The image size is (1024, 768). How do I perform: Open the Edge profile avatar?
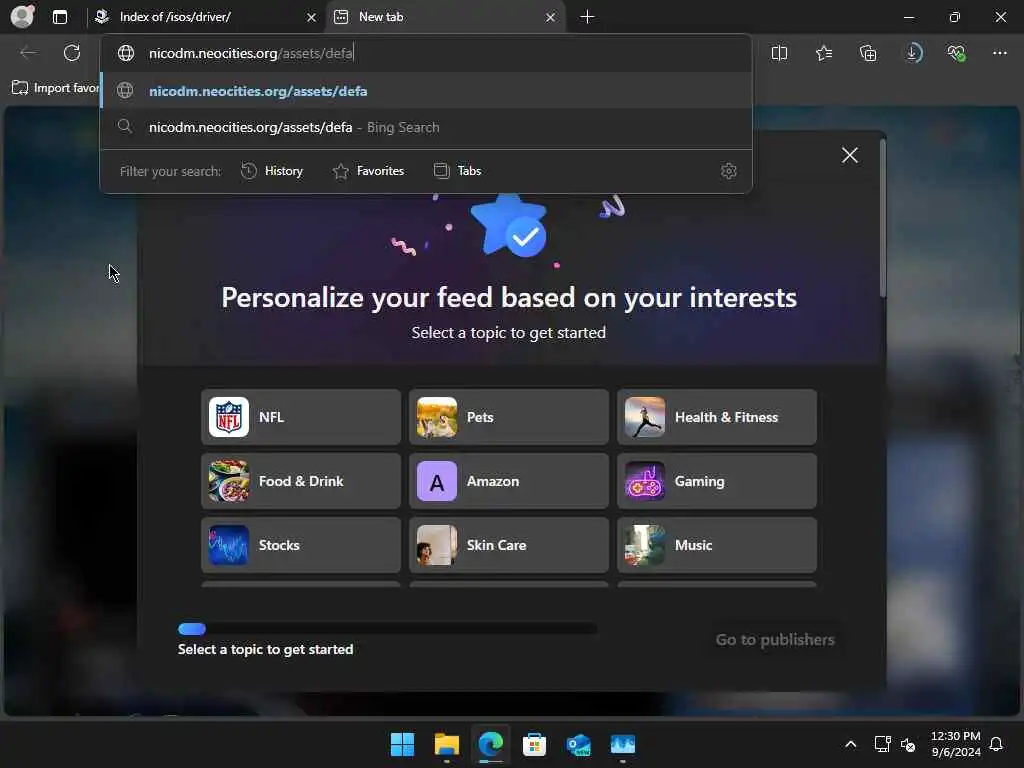[x=22, y=16]
